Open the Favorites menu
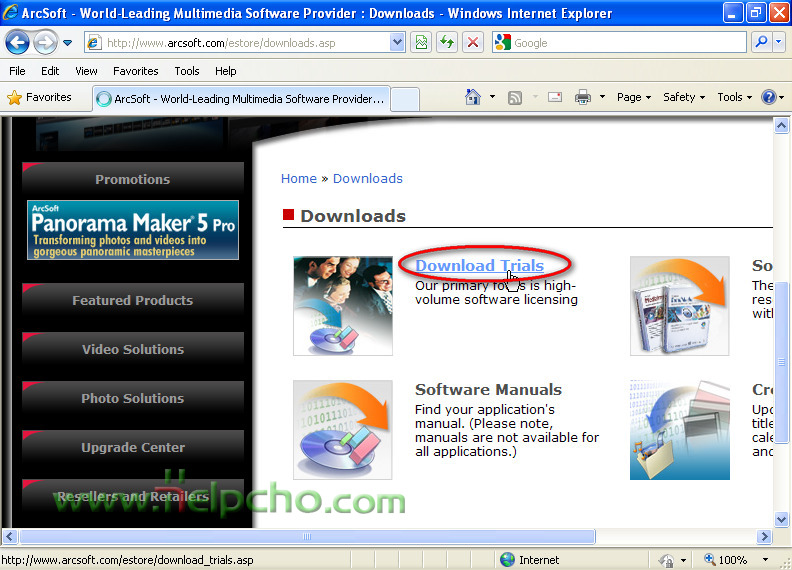The image size is (792, 570). pyautogui.click(x=135, y=71)
